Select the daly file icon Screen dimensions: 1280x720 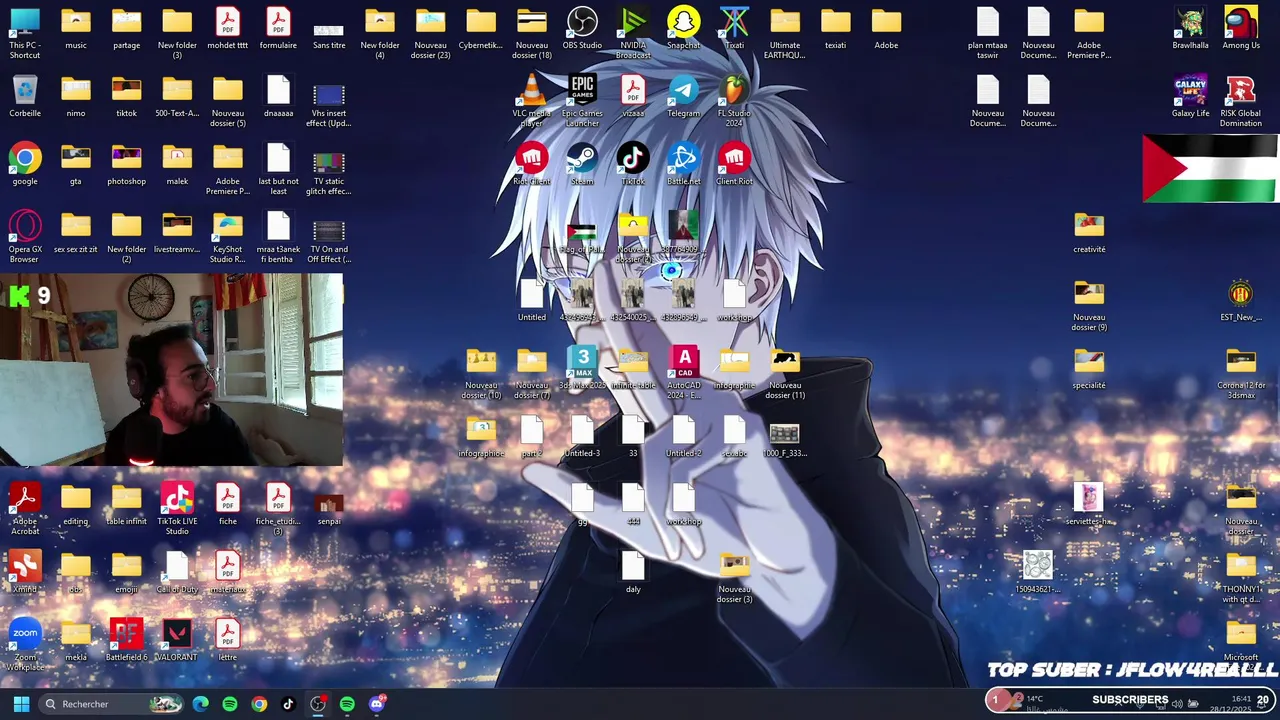pos(633,572)
